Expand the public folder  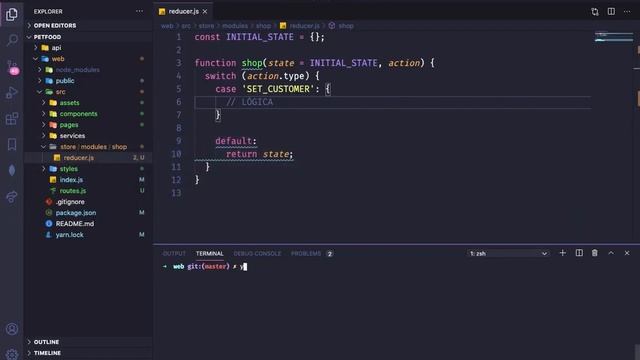[65, 81]
